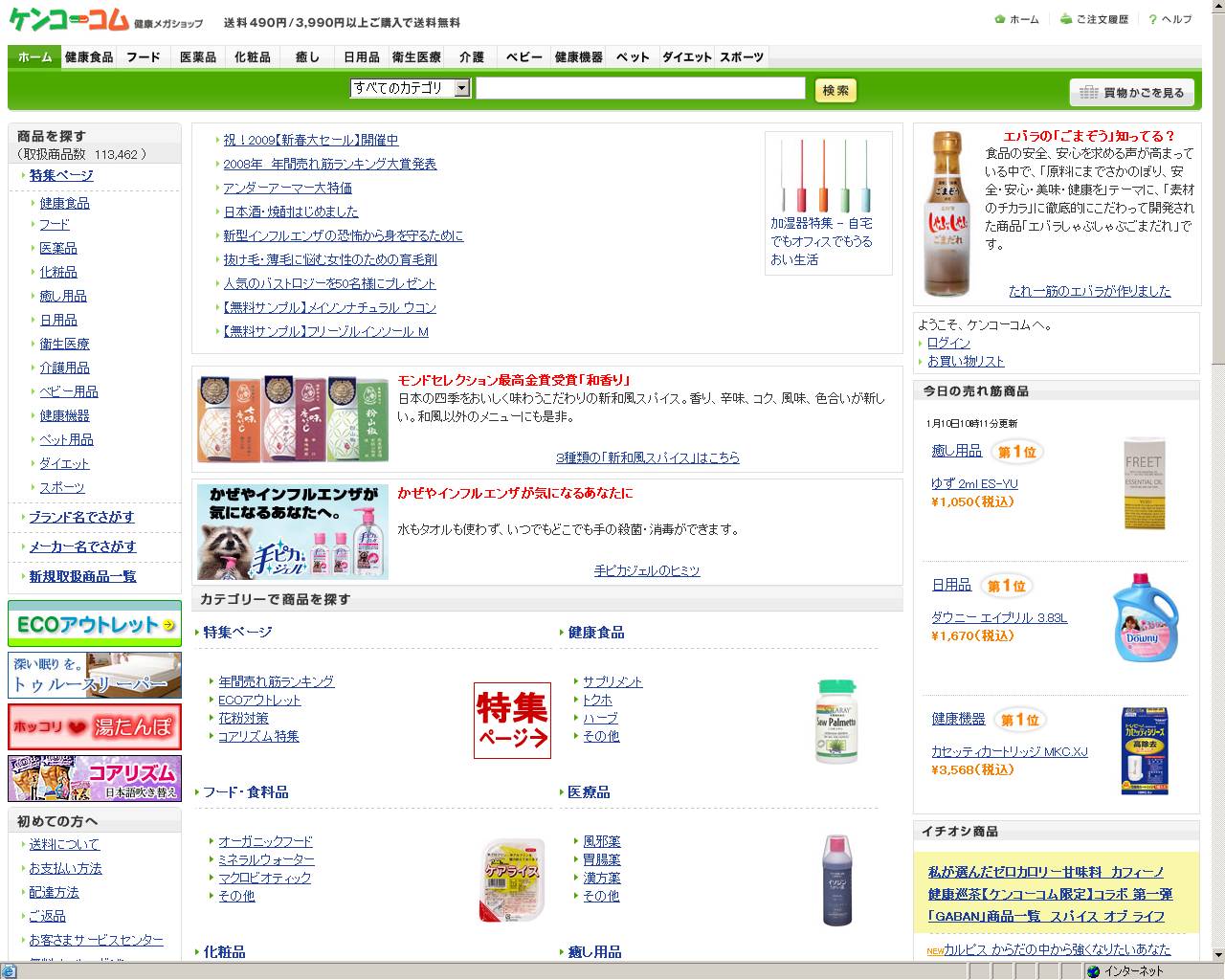Select the スポーツ navigation tab

742,57
